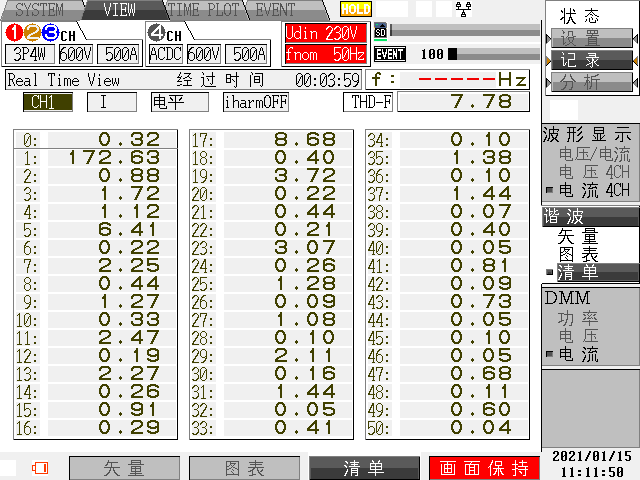This screenshot has height=480, width=640.
Task: Click the THD-F value 7.78
Action: (x=463, y=102)
